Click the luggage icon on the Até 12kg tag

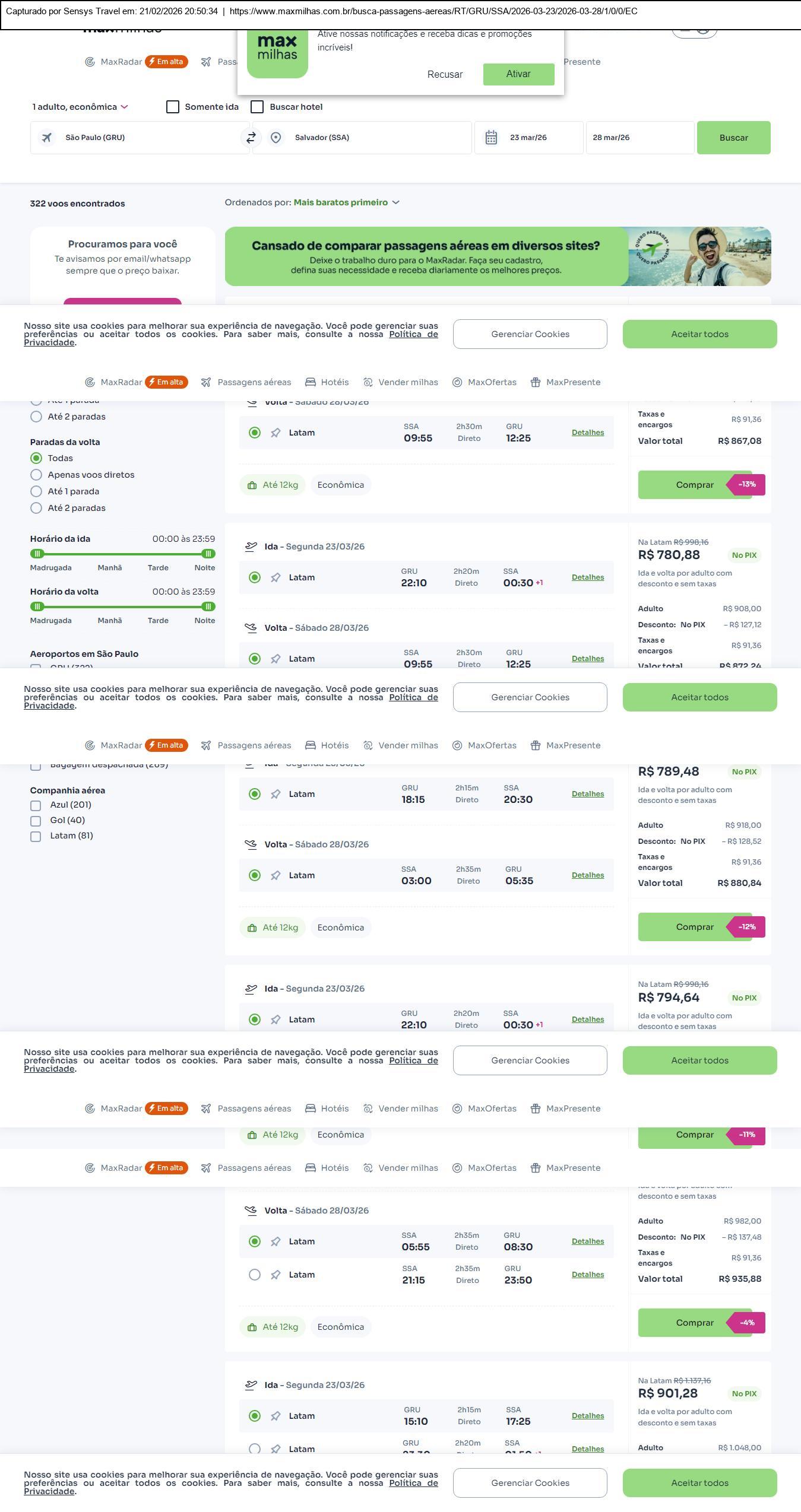click(252, 485)
